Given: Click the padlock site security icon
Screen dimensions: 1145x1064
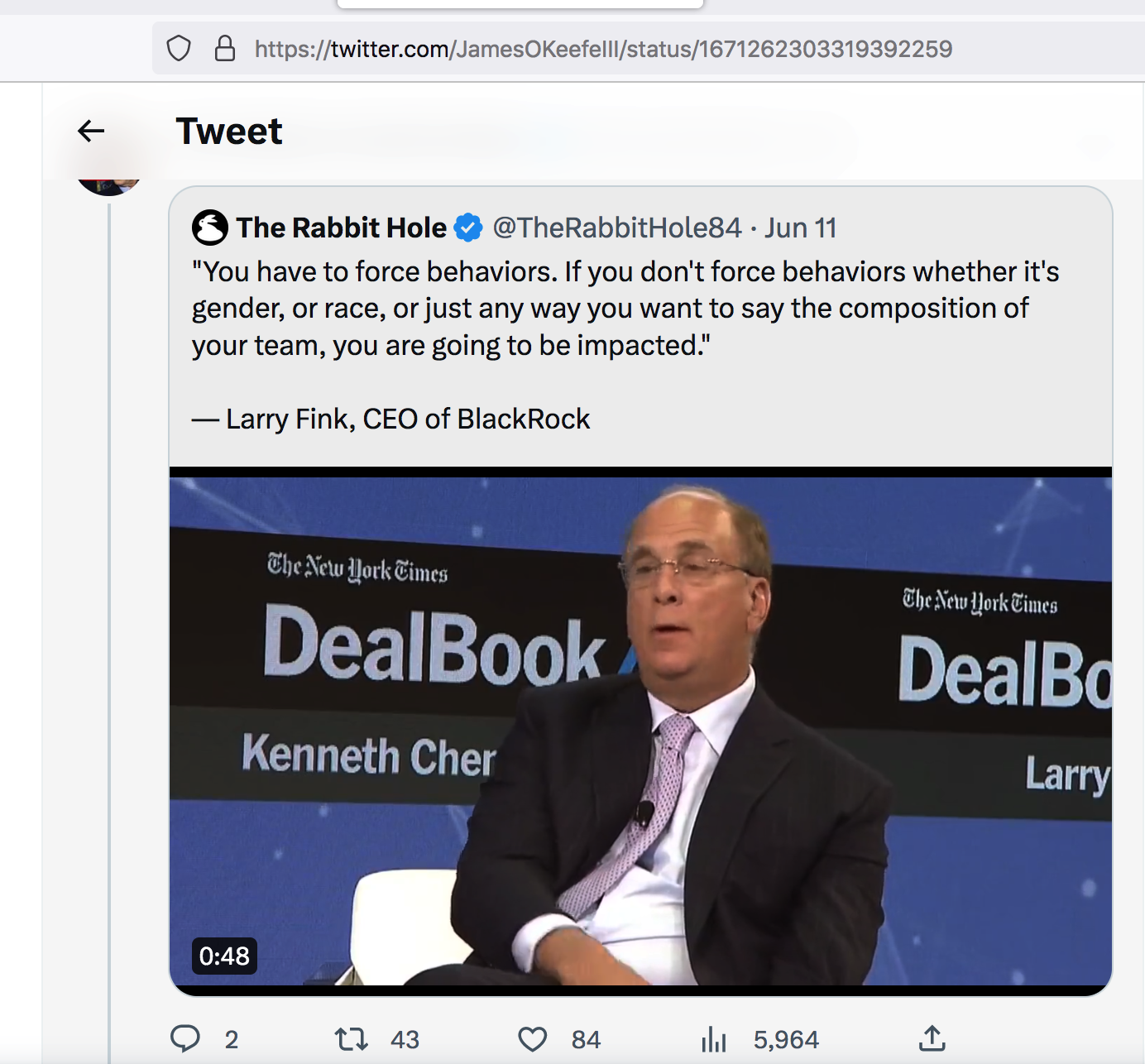Looking at the screenshot, I should (225, 49).
